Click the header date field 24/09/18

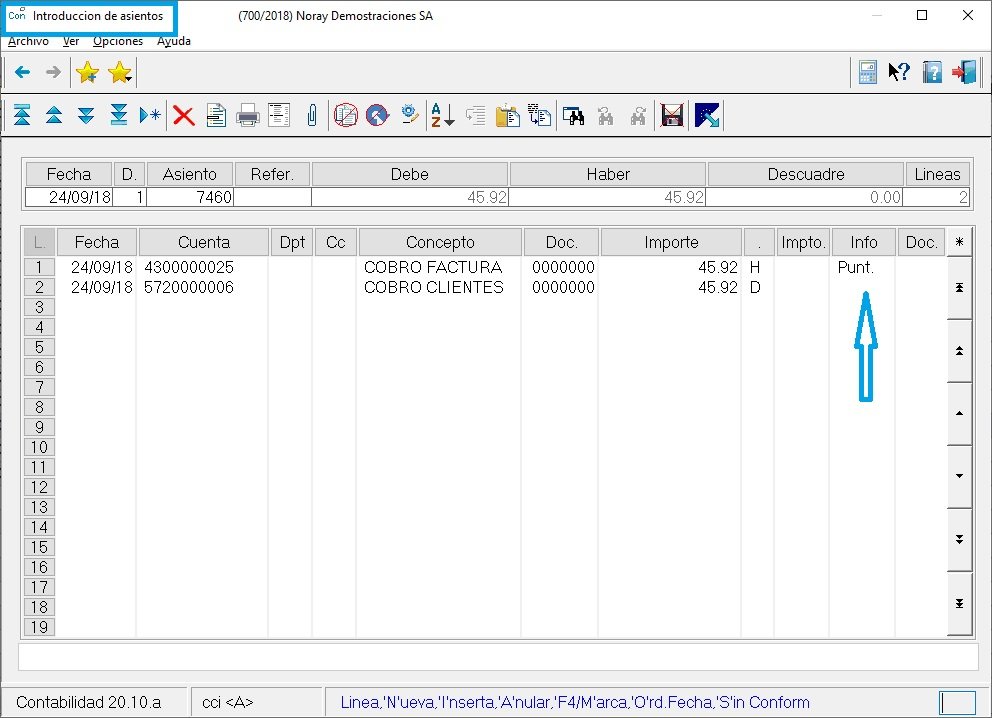point(69,197)
